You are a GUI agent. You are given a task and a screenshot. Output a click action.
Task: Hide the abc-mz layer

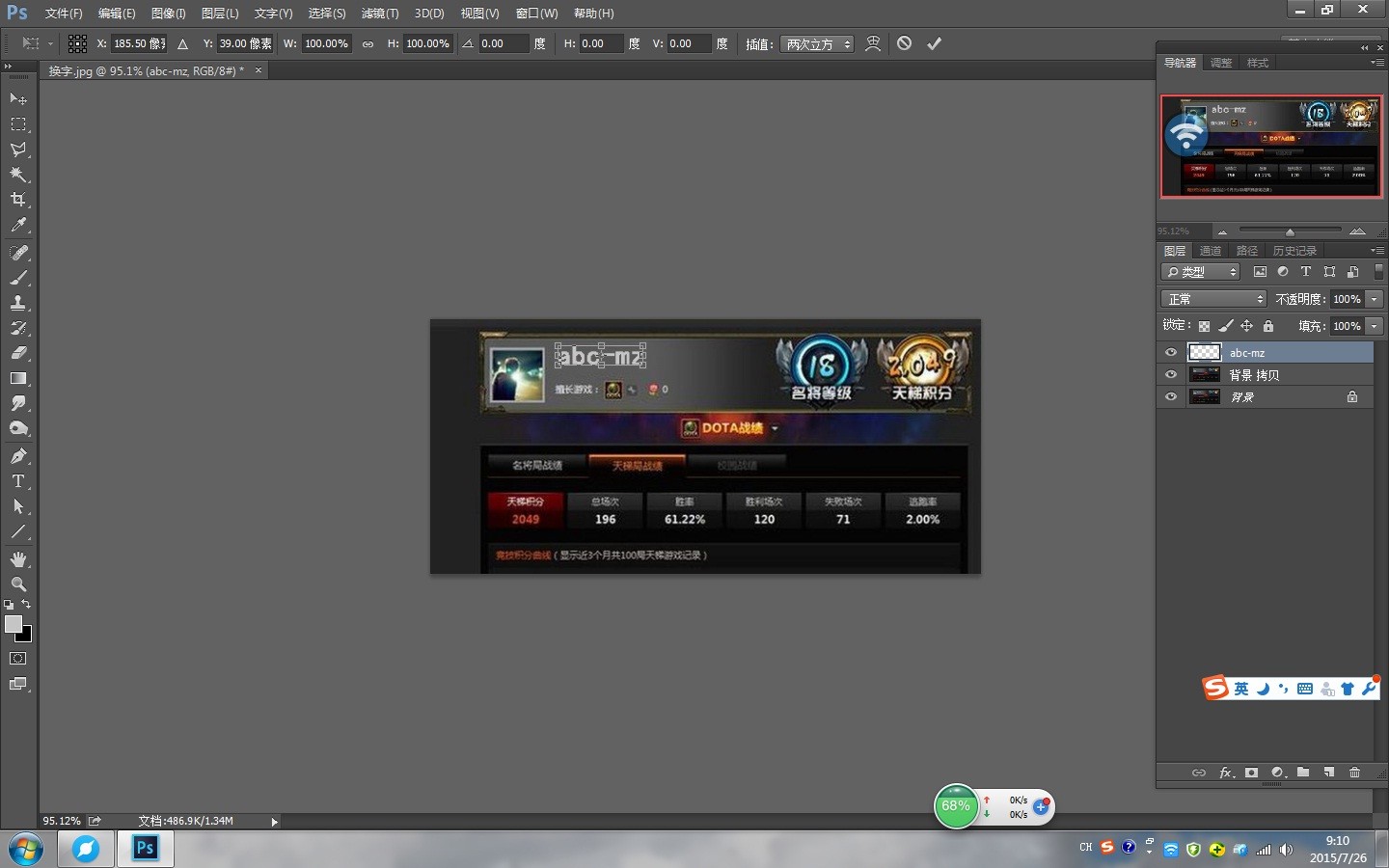[1171, 352]
